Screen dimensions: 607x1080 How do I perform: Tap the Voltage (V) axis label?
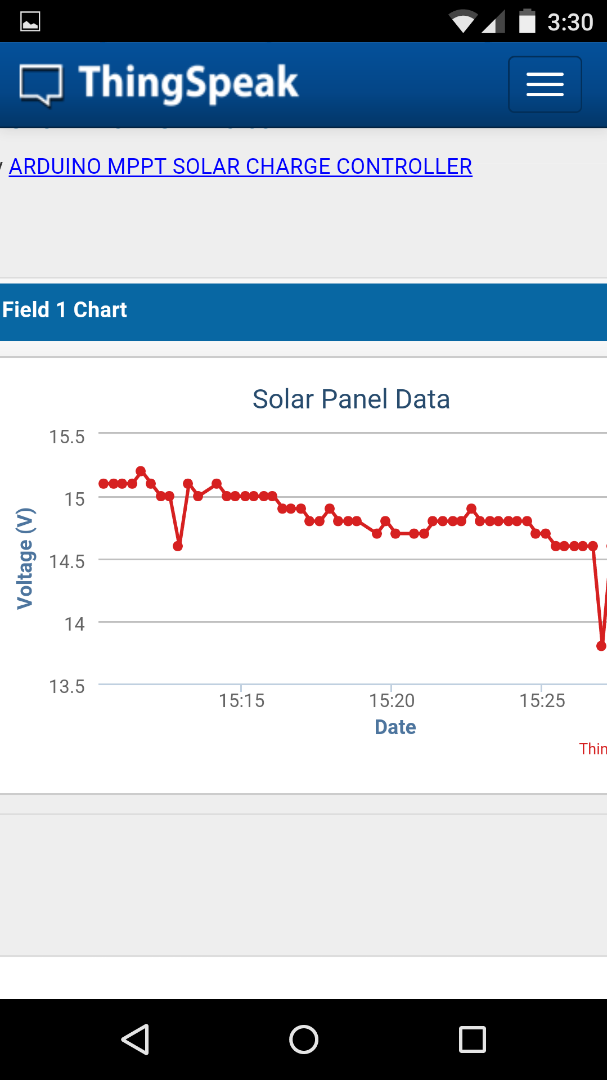[26, 558]
